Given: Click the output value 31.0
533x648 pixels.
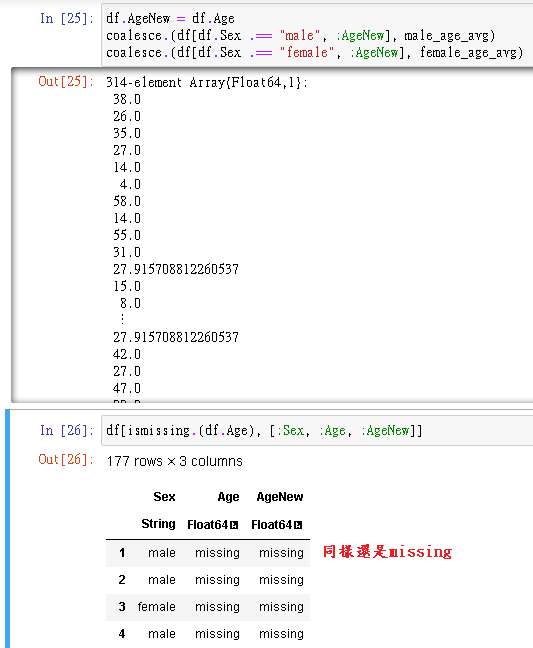Looking at the screenshot, I should pyautogui.click(x=127, y=252).
